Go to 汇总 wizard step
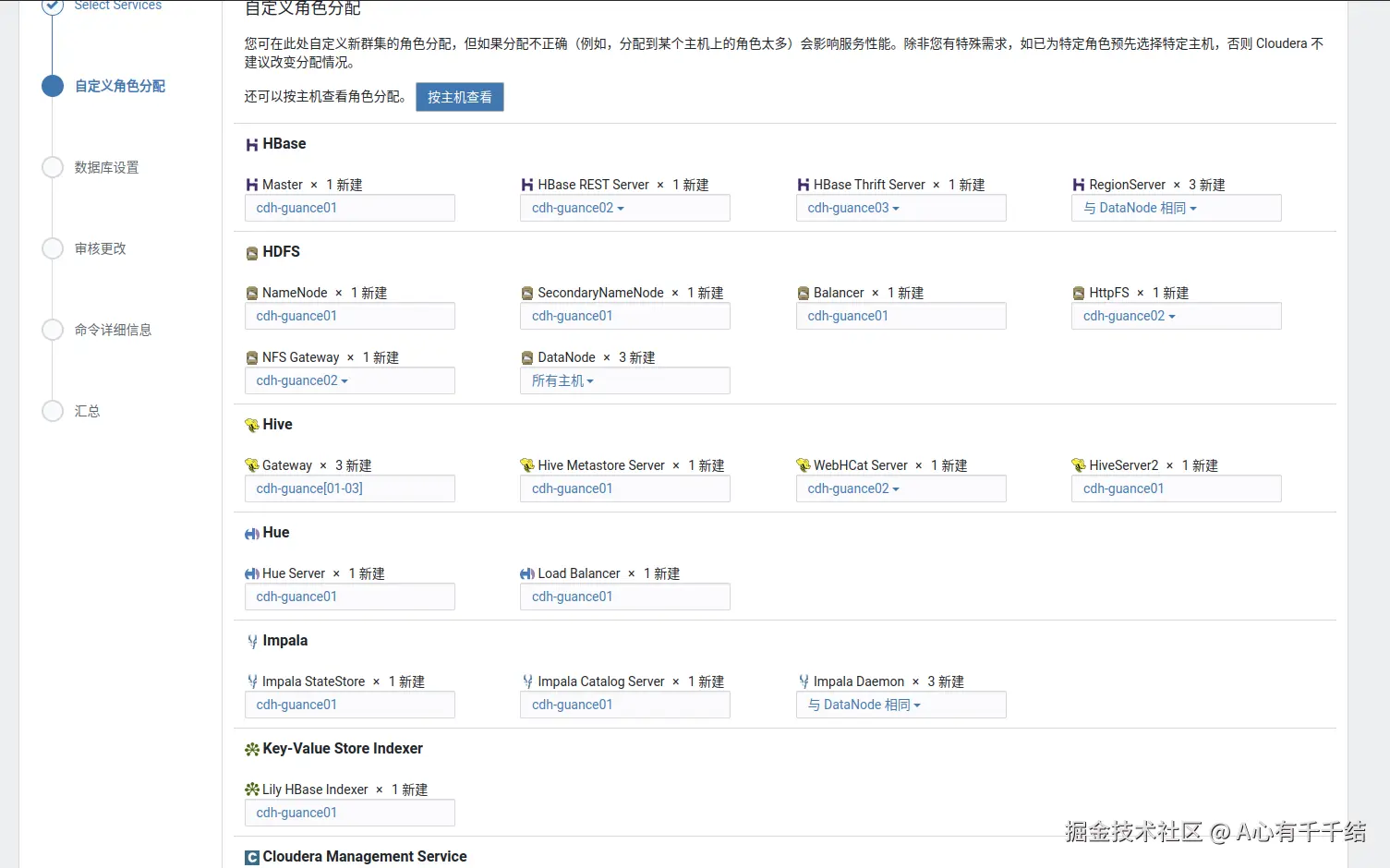 [88, 411]
